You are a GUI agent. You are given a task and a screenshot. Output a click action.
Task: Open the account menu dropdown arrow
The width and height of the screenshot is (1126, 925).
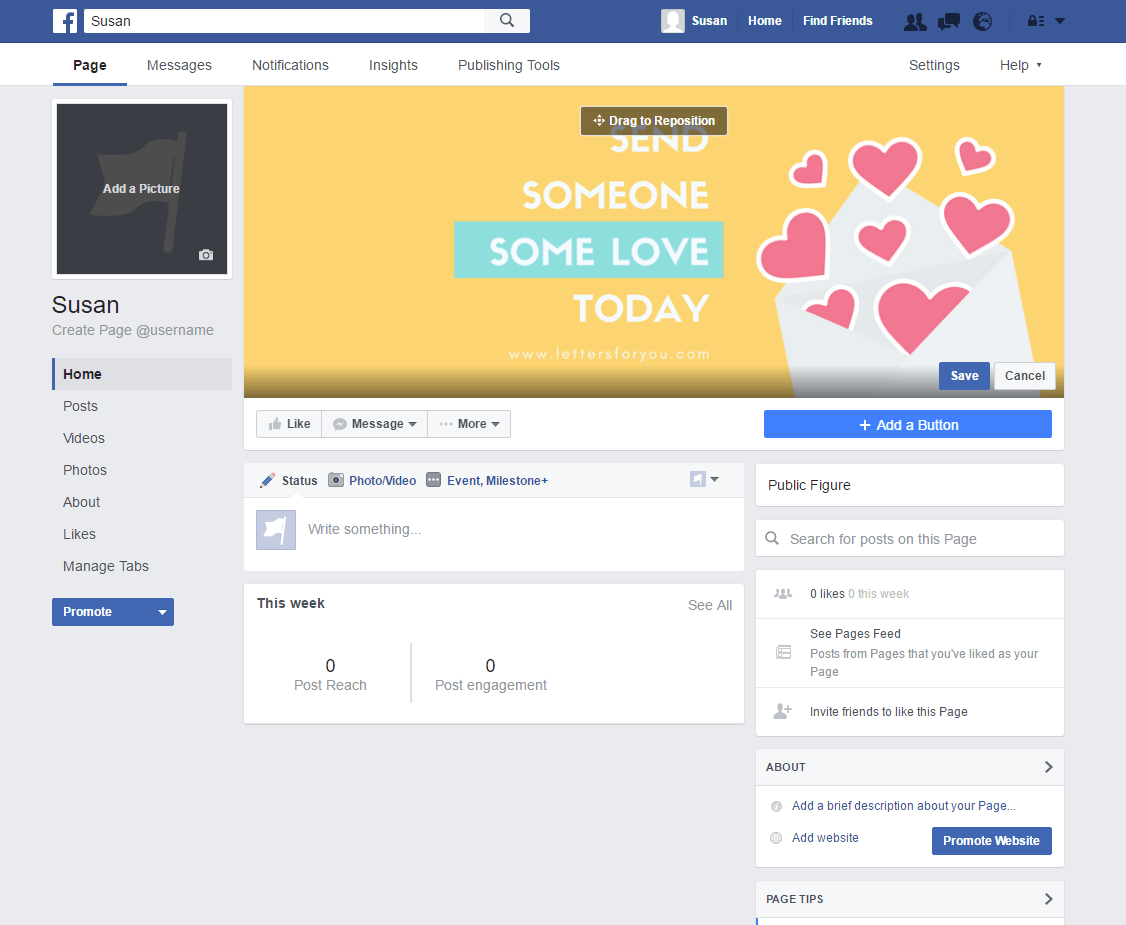pos(1060,22)
